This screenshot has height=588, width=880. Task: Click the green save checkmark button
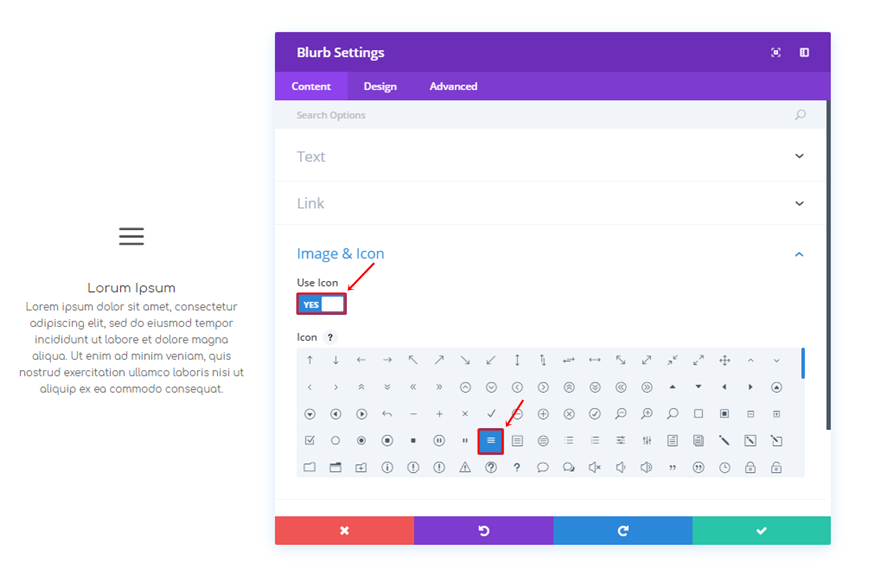tap(761, 531)
